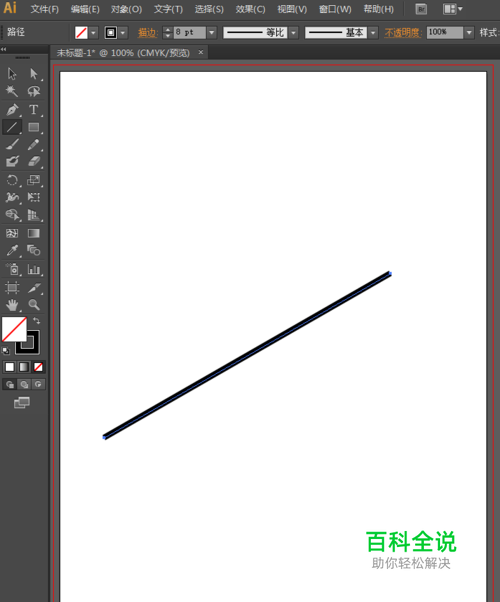Open the 对象(O) menu
Image resolution: width=500 pixels, height=602 pixels.
(x=126, y=9)
